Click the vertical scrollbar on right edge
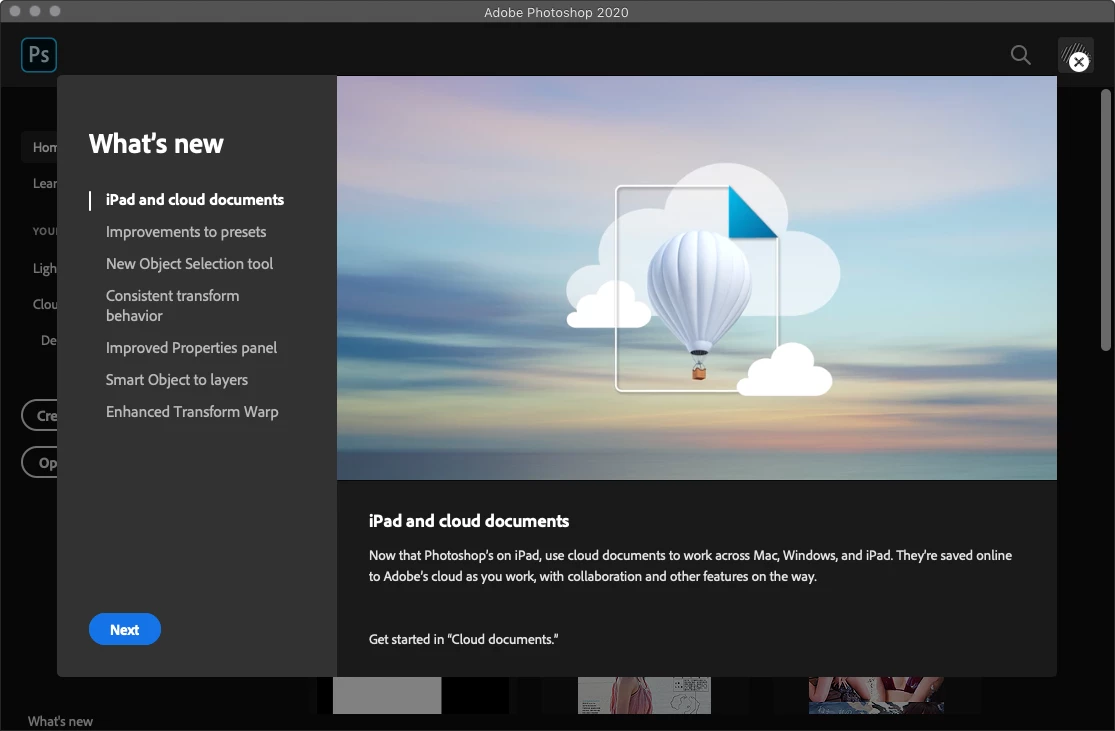The image size is (1115, 731). pos(1106,220)
